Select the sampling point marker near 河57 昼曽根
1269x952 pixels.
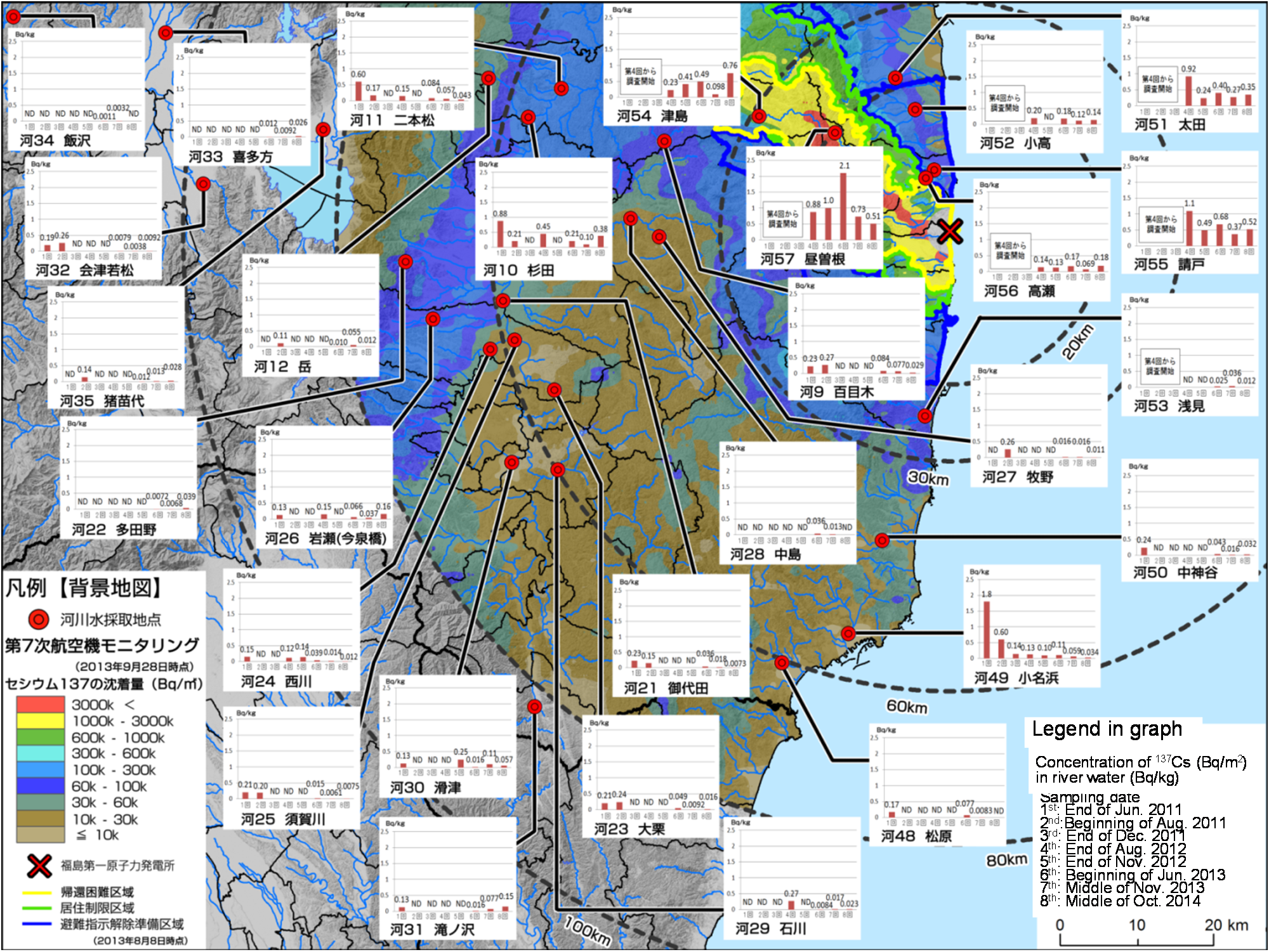click(x=834, y=133)
